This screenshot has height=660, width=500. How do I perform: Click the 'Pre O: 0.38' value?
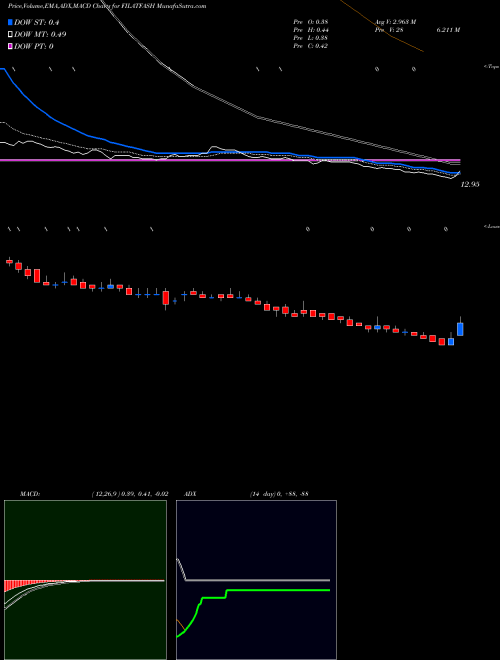pyautogui.click(x=311, y=22)
